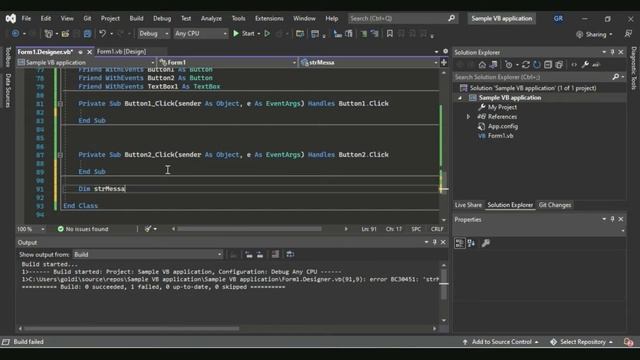The image size is (640, 360).
Task: Open the Analyze menu
Action: coord(211,18)
